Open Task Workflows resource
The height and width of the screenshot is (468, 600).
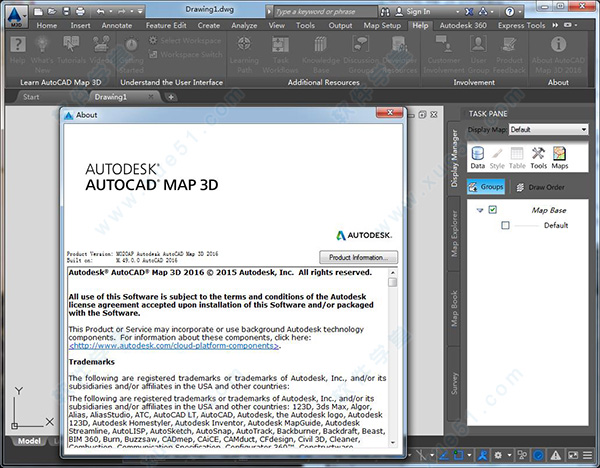pyautogui.click(x=280, y=54)
